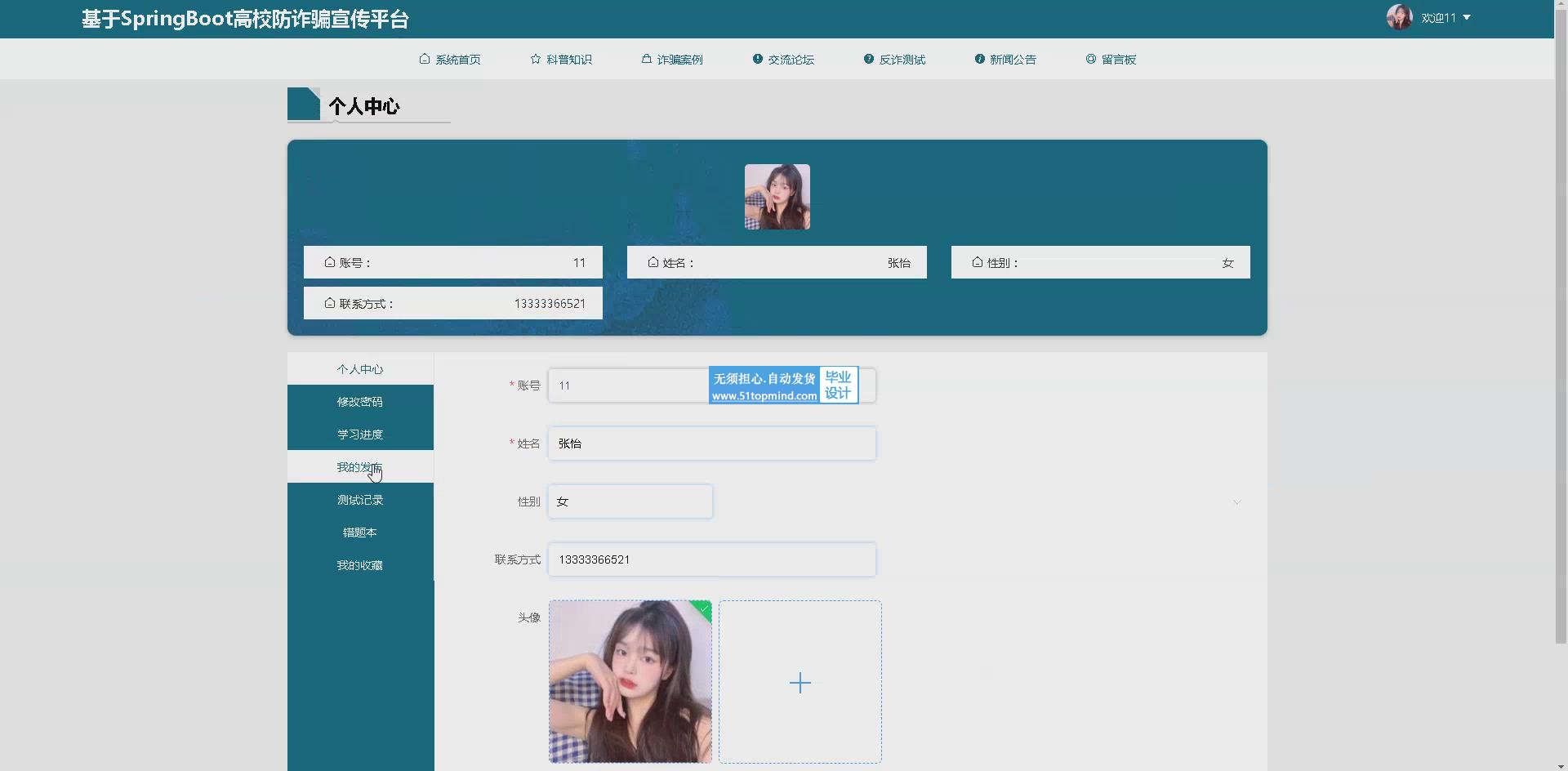Open 我的收藏 sidebar item
Viewport: 1568px width, 771px height.
pos(360,565)
